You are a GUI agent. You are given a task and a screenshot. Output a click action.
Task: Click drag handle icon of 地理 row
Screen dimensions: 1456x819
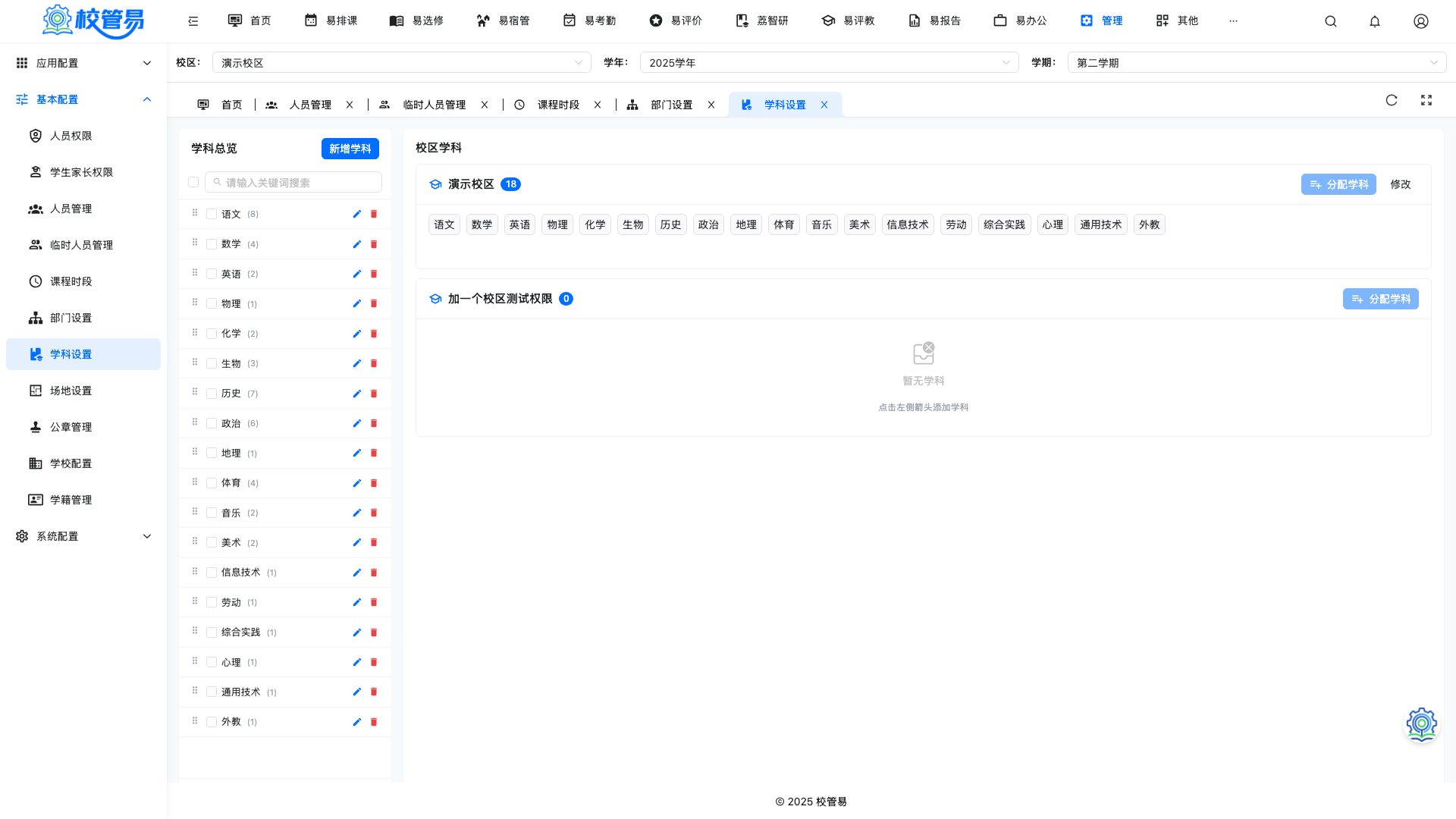pyautogui.click(x=195, y=452)
